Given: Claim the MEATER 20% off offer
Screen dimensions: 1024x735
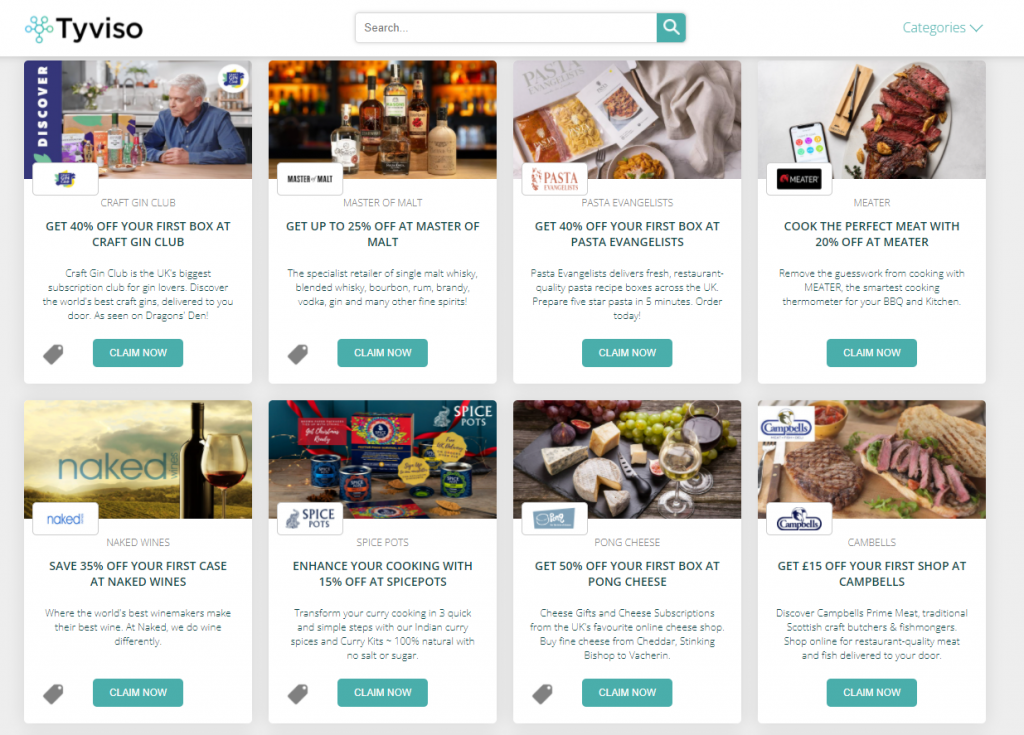Looking at the screenshot, I should (871, 353).
